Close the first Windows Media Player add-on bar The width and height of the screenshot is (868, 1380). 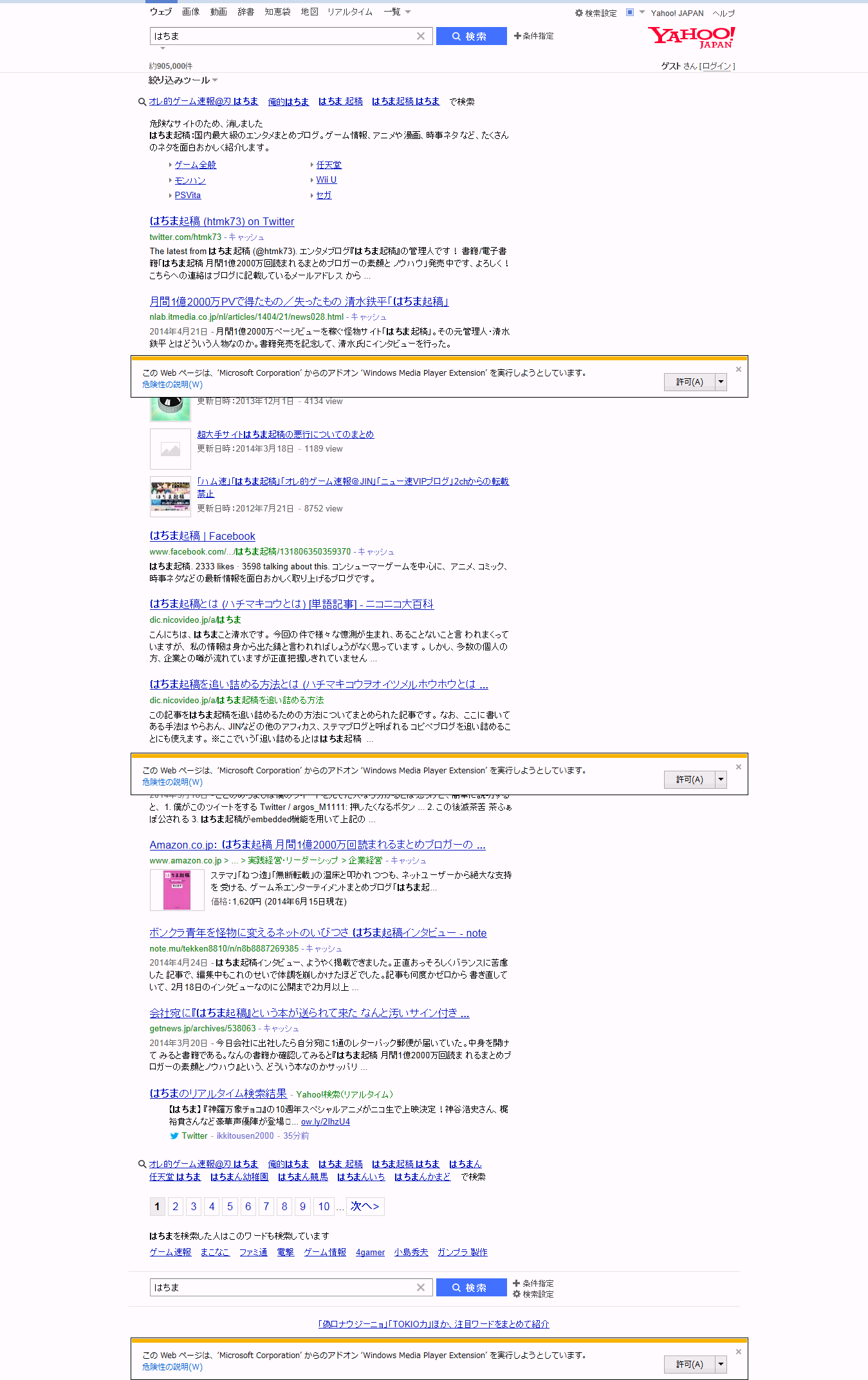[x=739, y=369]
